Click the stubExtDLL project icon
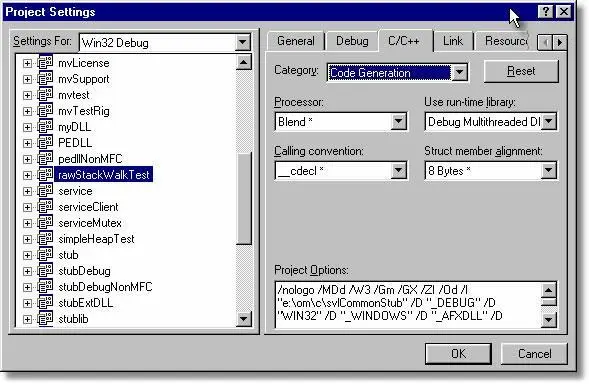Image resolution: width=589 pixels, height=384 pixels. pyautogui.click(x=45, y=303)
